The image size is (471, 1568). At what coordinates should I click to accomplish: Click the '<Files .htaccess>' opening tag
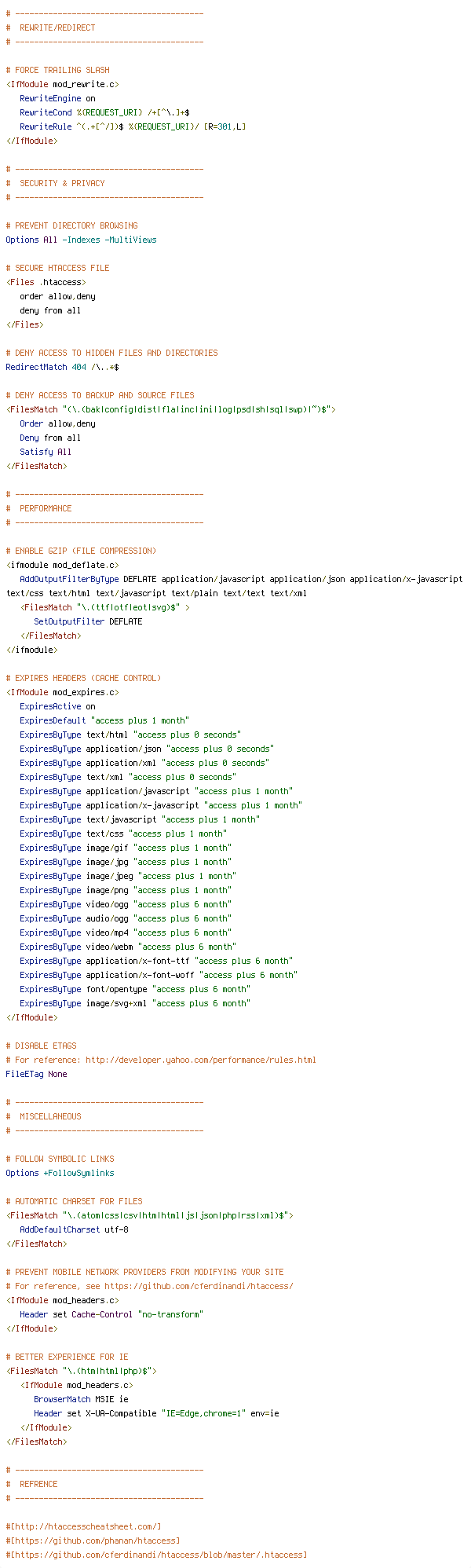[x=46, y=282]
